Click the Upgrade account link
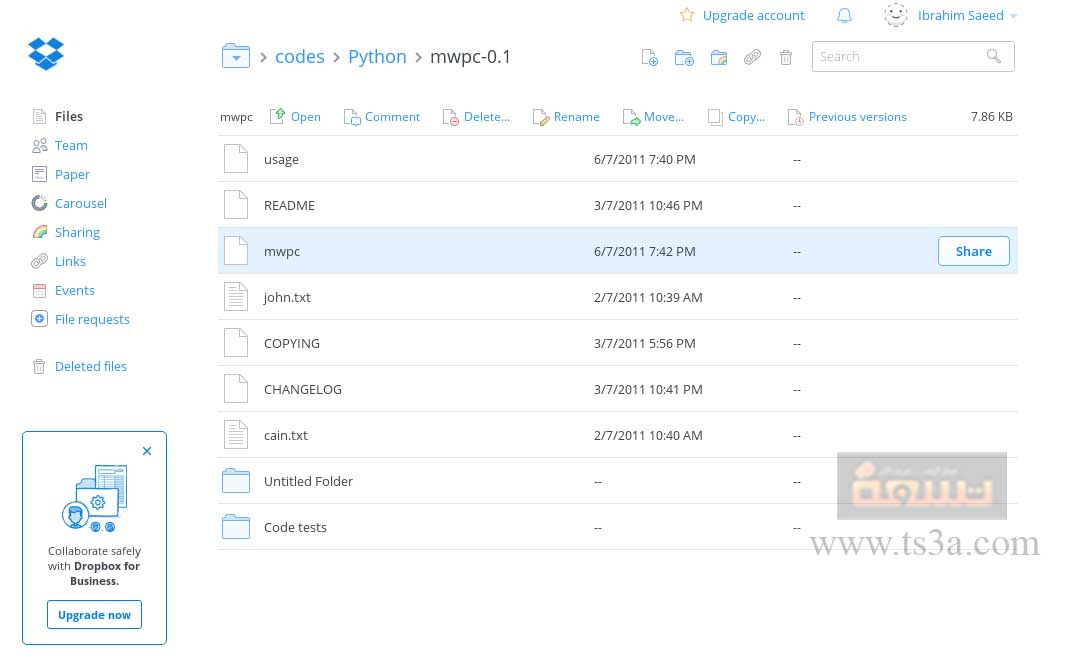 point(753,16)
